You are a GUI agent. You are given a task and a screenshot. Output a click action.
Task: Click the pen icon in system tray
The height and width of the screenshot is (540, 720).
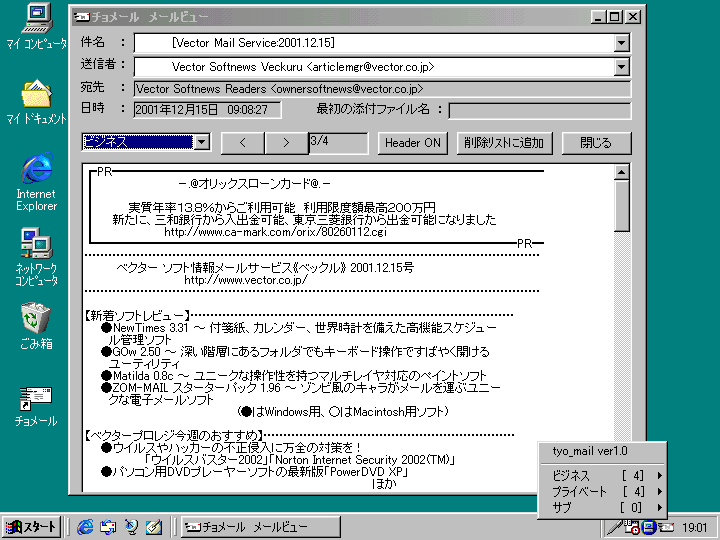click(x=614, y=528)
